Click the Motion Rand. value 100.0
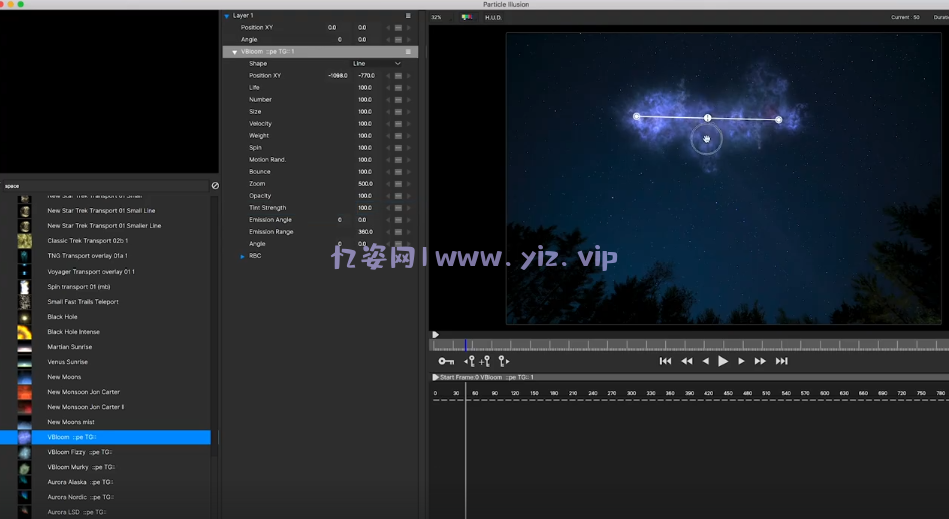 365,160
